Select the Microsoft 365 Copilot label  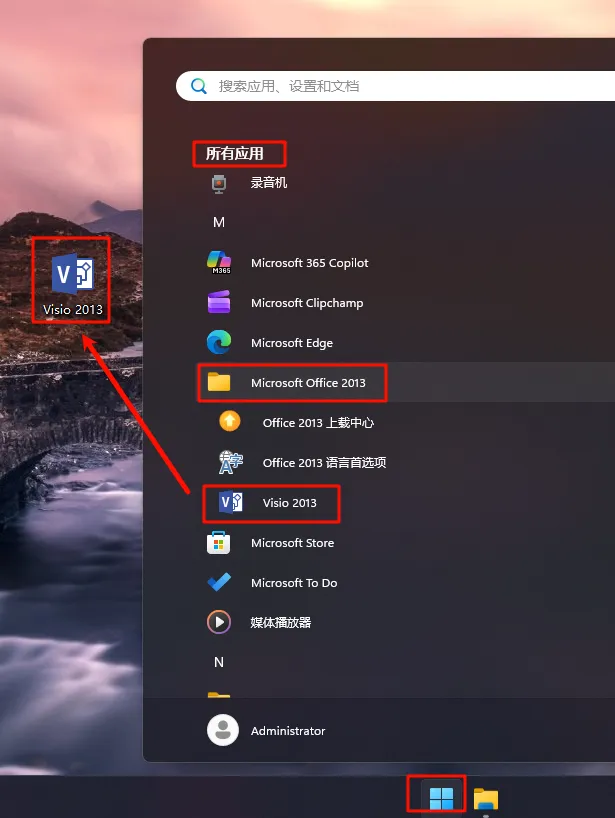click(x=310, y=263)
